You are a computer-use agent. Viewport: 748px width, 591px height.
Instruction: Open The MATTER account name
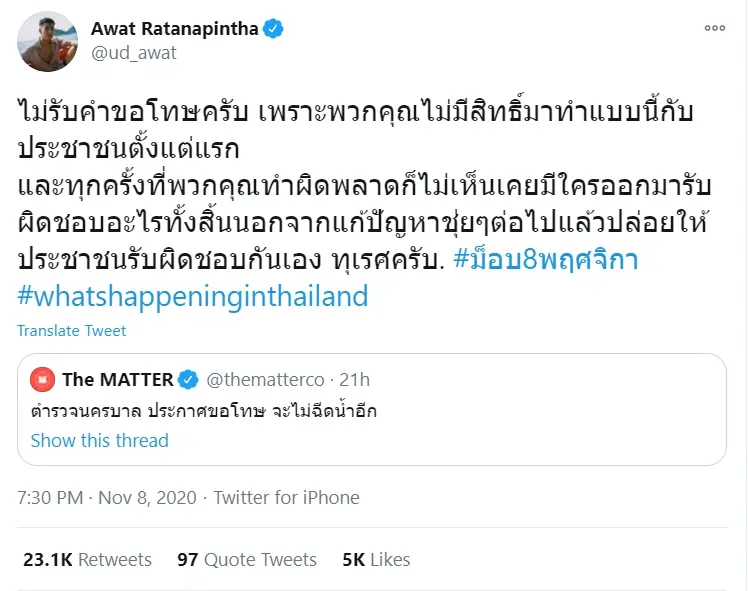(116, 380)
